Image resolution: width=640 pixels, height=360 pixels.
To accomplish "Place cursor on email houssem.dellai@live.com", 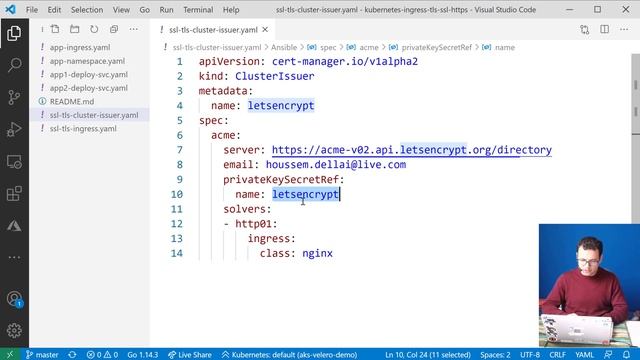I will [336, 164].
